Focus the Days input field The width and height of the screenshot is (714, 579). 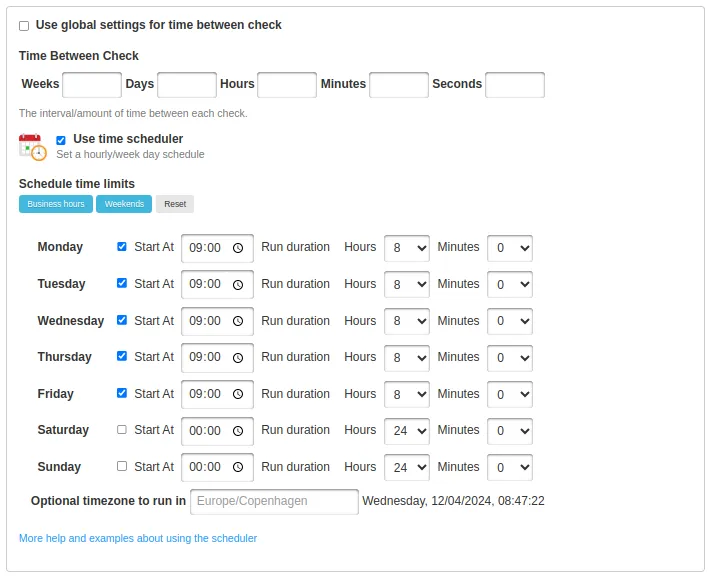coord(187,85)
